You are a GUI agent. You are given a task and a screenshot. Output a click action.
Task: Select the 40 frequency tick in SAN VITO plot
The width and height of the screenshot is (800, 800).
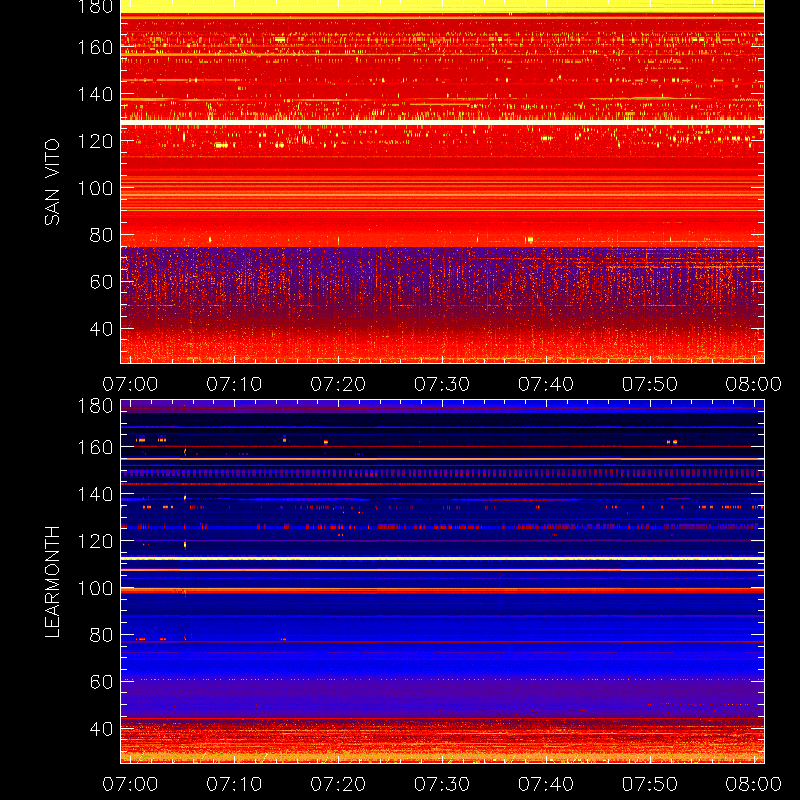(x=101, y=329)
